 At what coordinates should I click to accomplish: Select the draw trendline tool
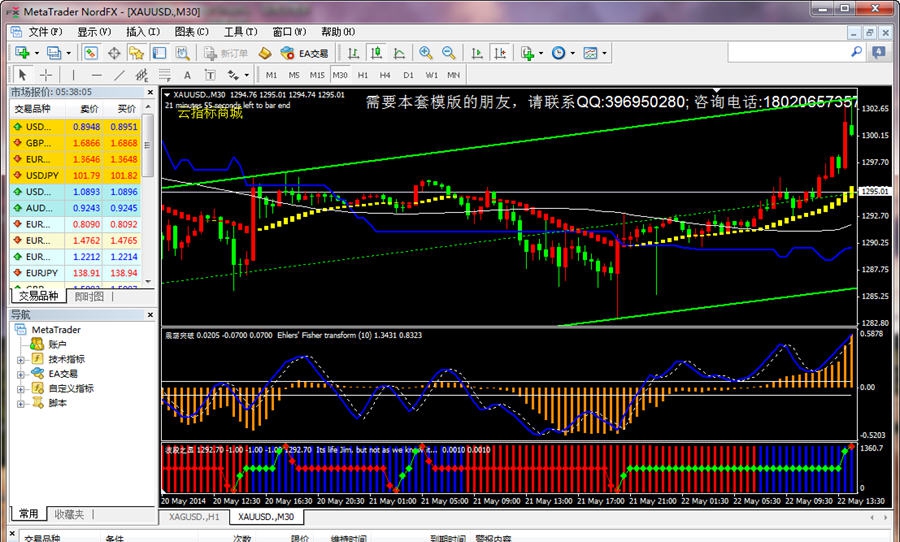tap(121, 75)
